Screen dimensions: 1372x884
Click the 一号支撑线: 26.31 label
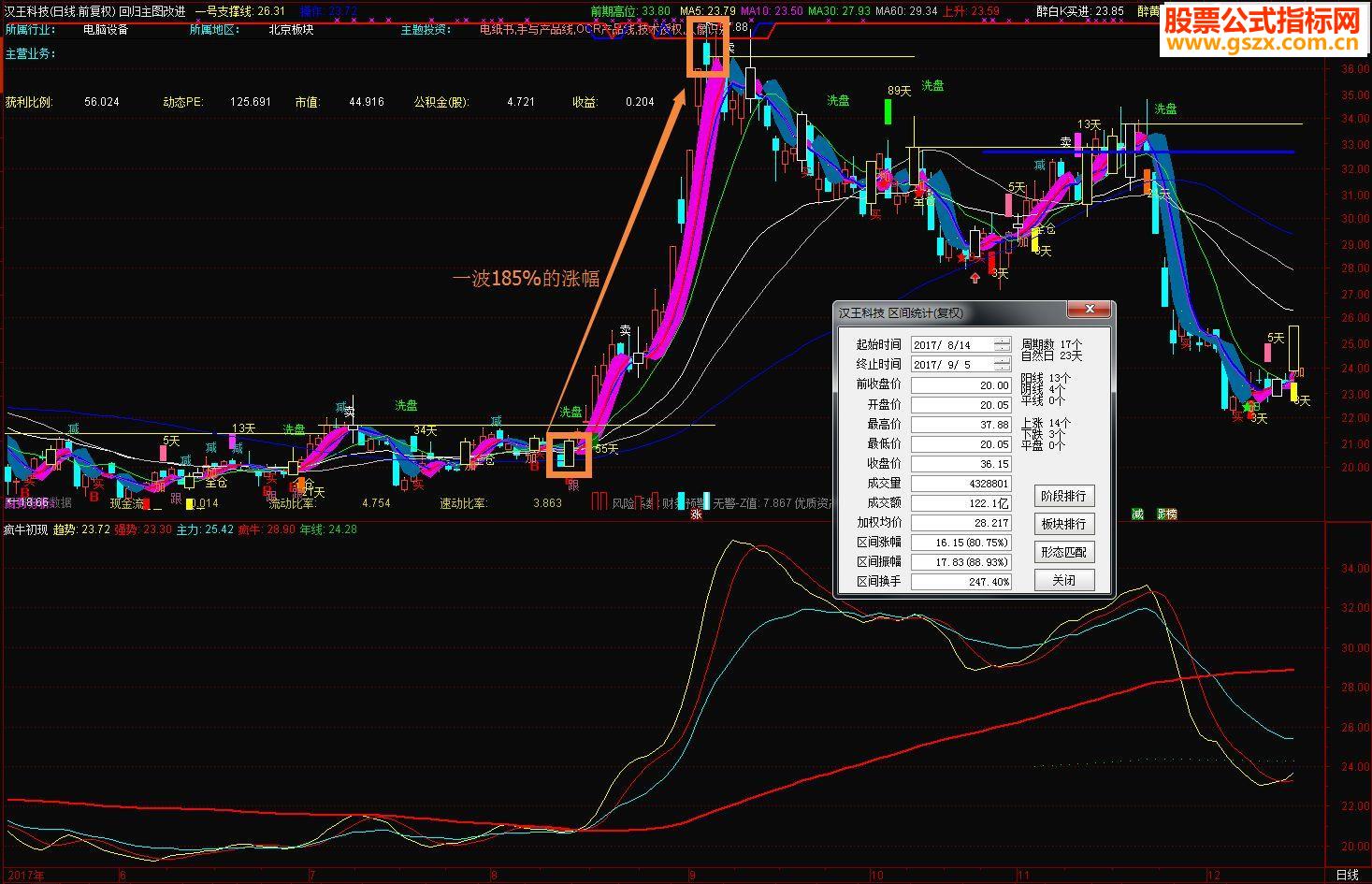coord(239,11)
